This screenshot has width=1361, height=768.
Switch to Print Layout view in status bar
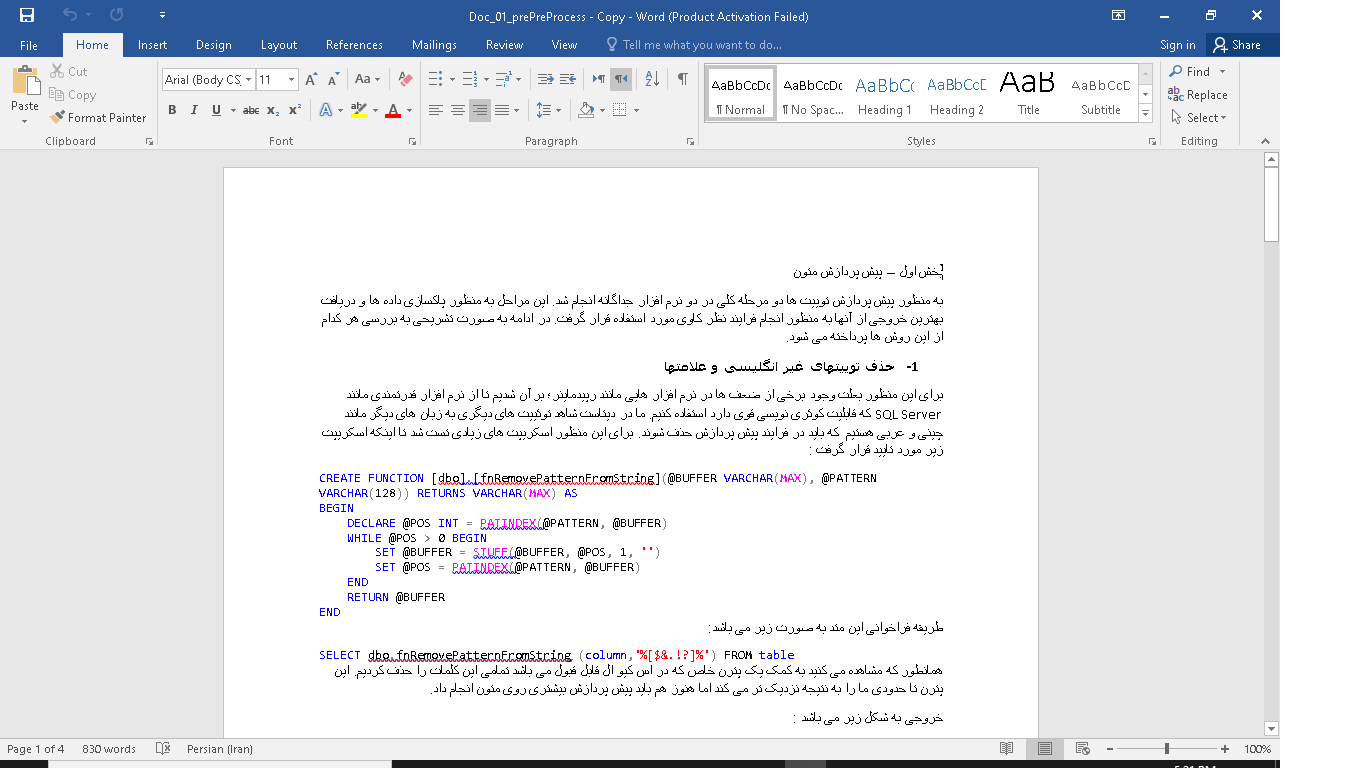(x=1044, y=749)
